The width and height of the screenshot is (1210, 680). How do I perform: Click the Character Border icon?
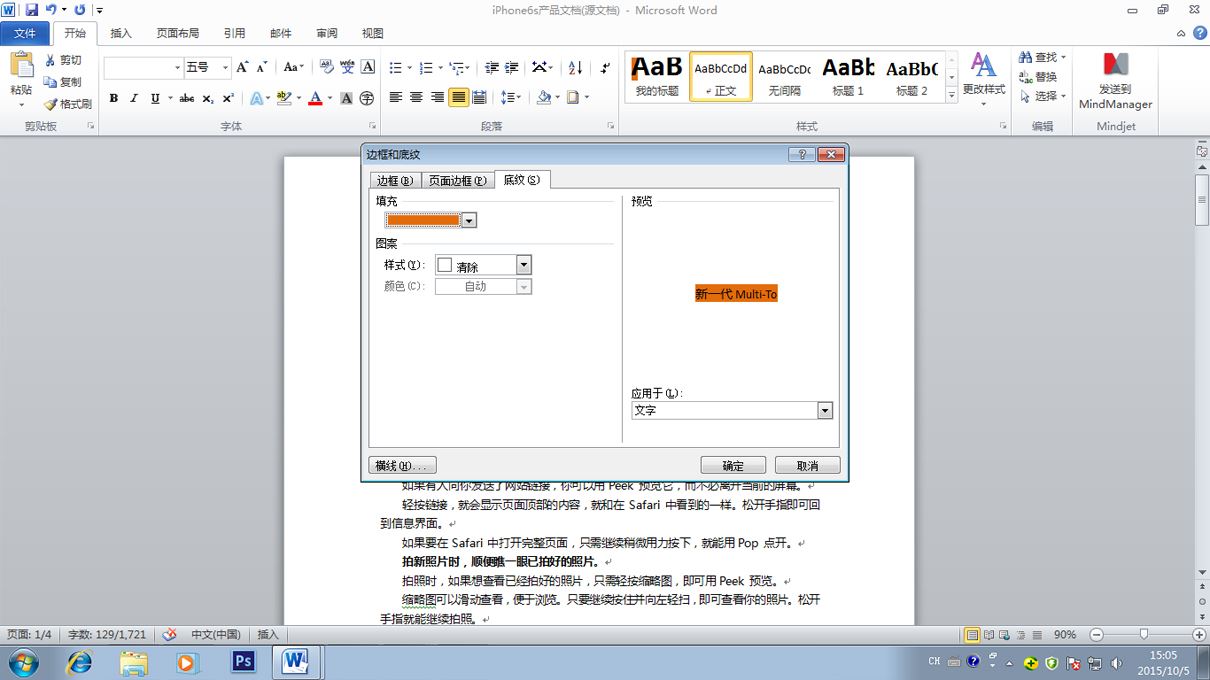click(x=368, y=67)
